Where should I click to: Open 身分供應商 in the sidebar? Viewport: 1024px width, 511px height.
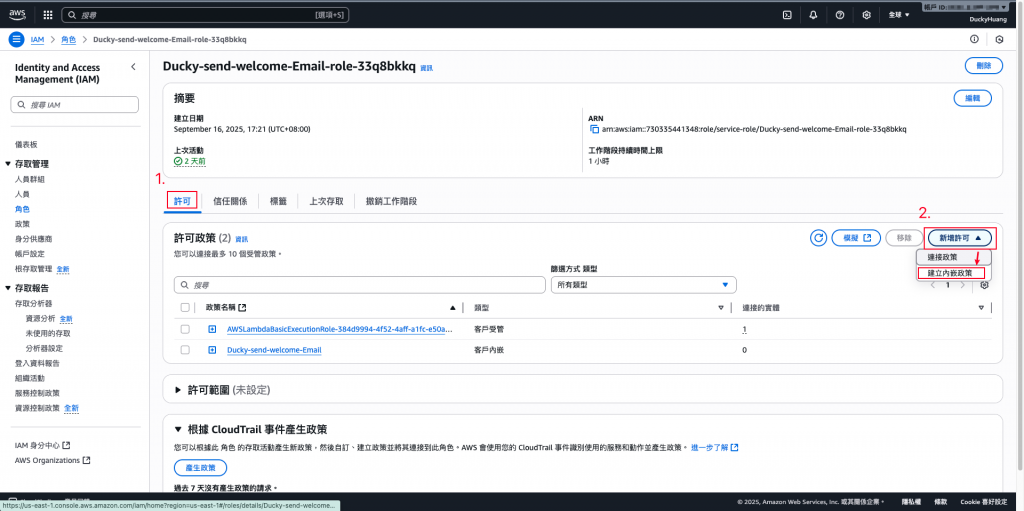coord(33,239)
